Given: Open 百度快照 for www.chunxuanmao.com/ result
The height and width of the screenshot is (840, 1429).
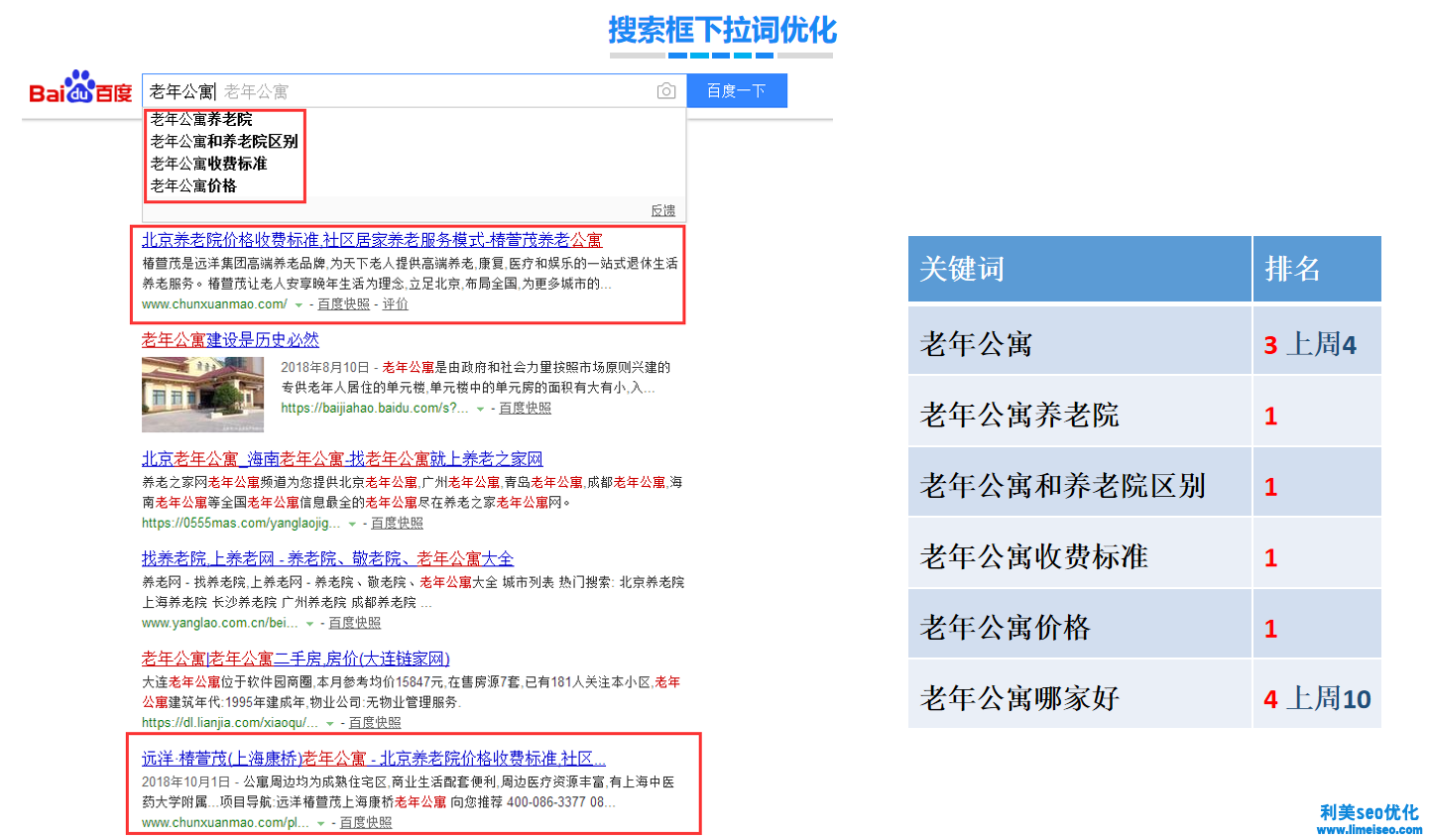Looking at the screenshot, I should [343, 304].
